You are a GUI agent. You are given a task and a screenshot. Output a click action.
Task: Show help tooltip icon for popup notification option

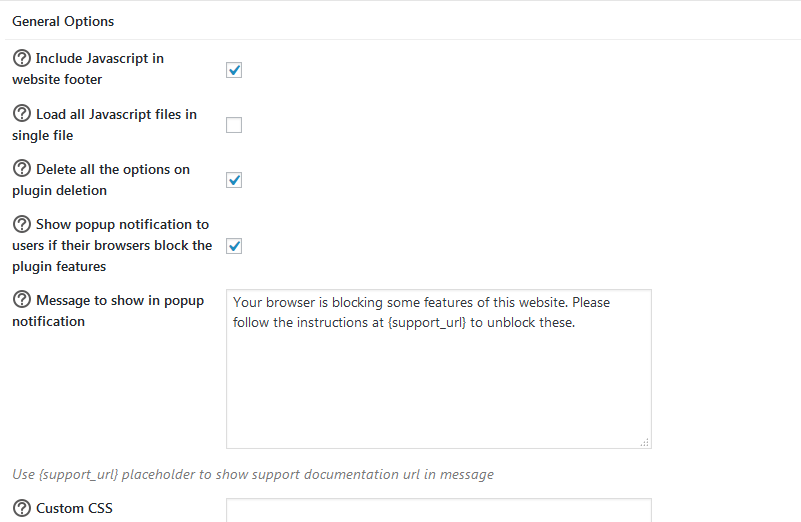[x=22, y=225]
